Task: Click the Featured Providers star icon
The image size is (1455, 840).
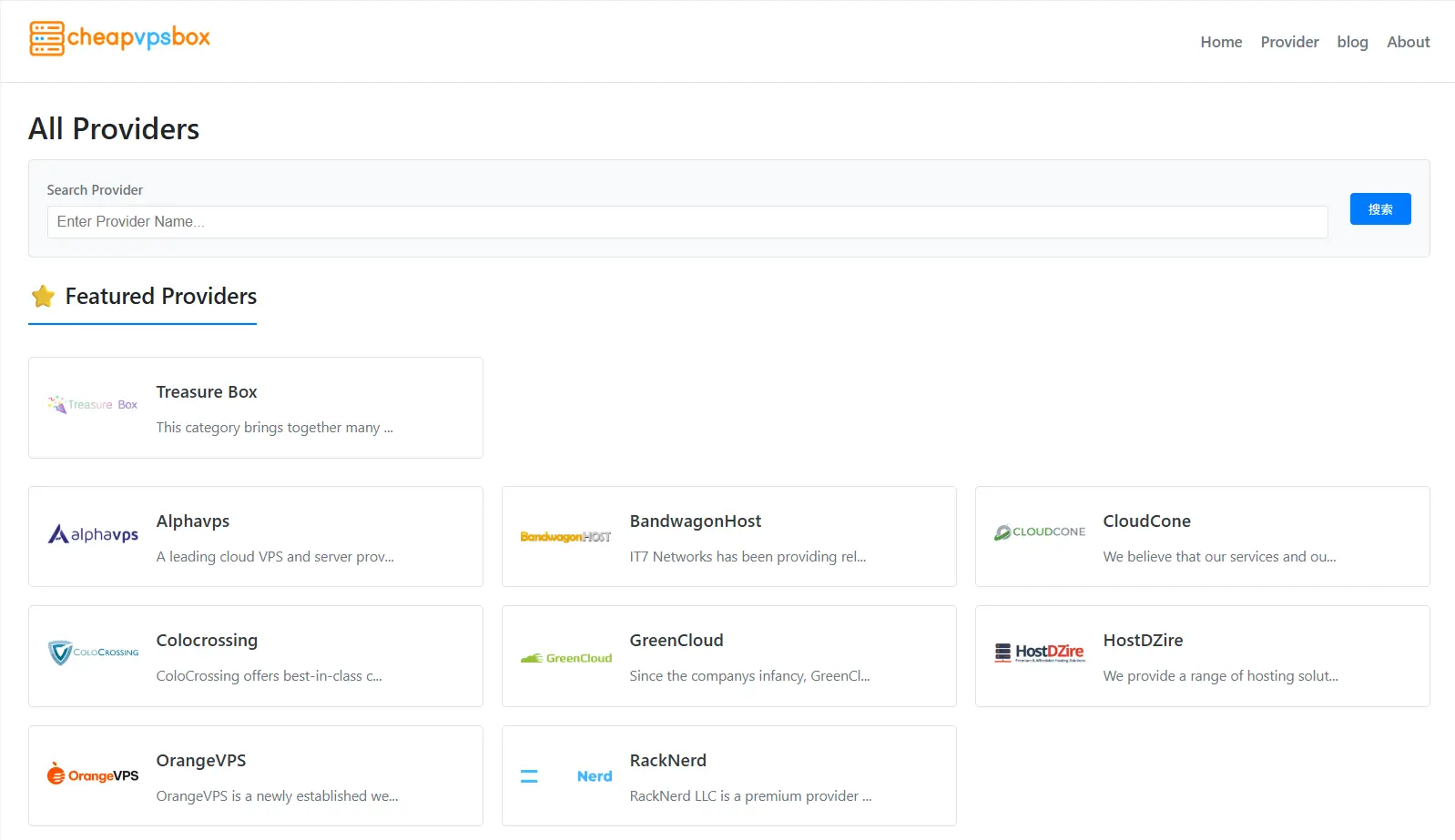Action: pos(43,296)
